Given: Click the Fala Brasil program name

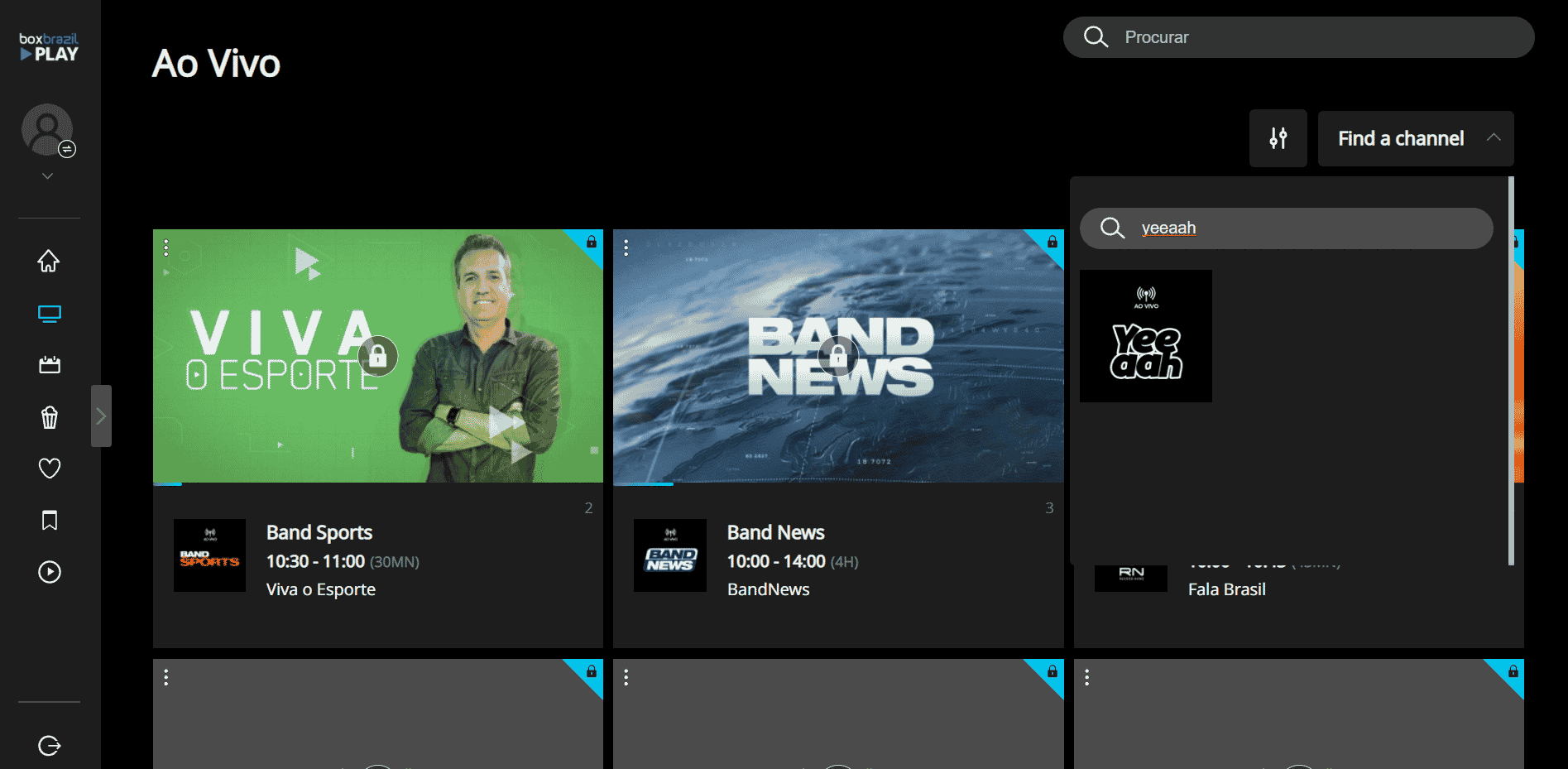Looking at the screenshot, I should point(1227,589).
